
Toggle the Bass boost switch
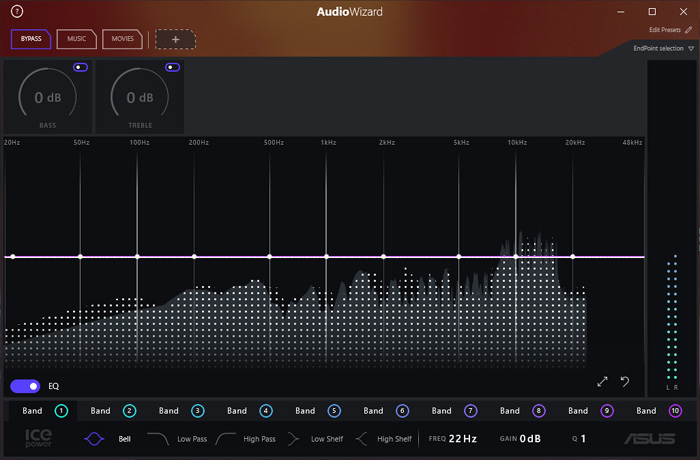click(x=80, y=67)
